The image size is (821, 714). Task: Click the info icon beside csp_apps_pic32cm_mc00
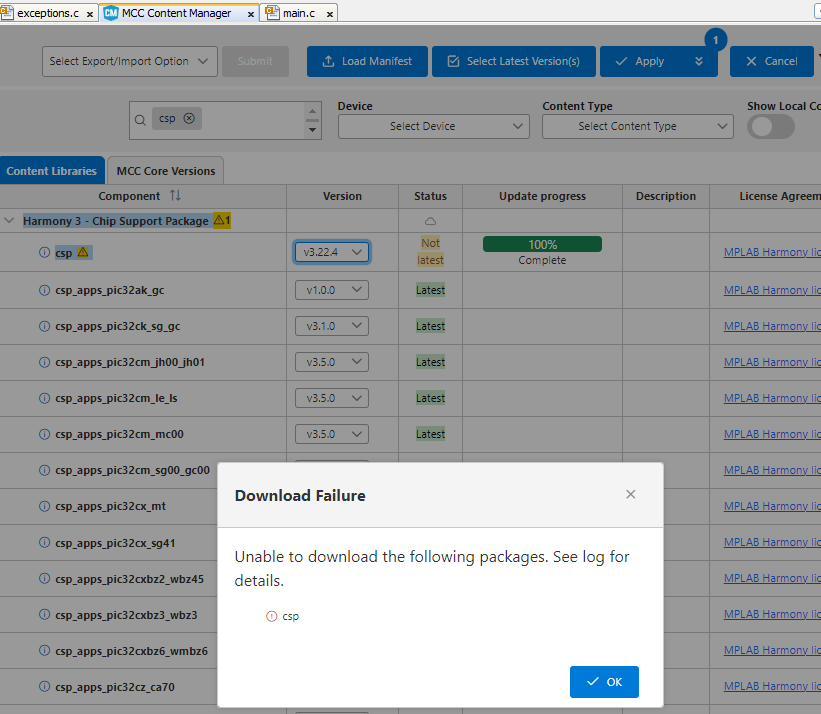(x=45, y=434)
